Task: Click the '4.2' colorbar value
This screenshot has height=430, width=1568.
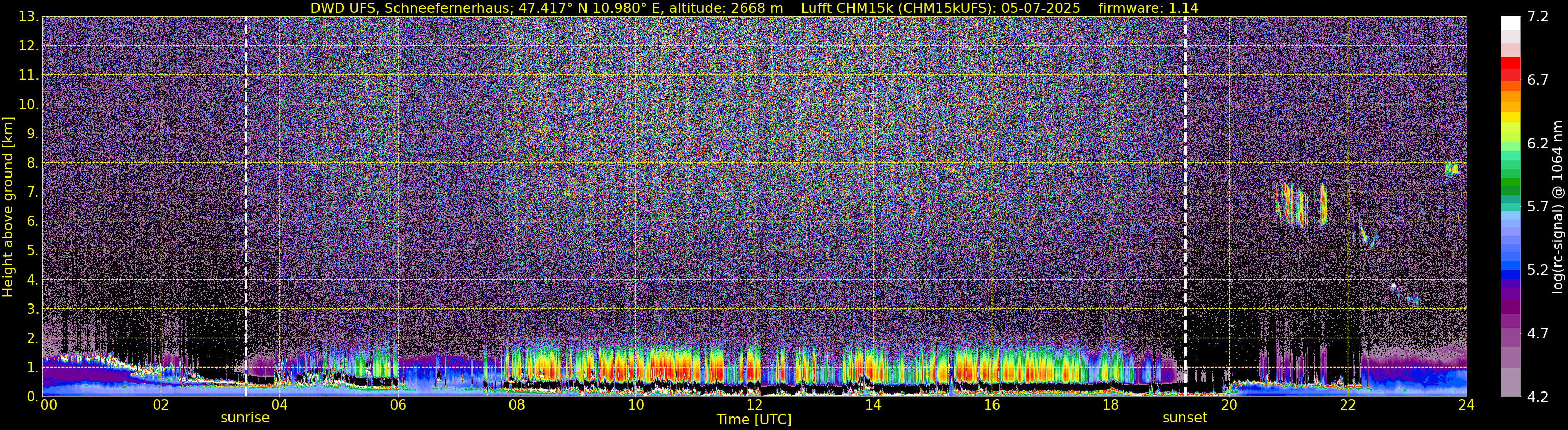Action: pos(1538,397)
